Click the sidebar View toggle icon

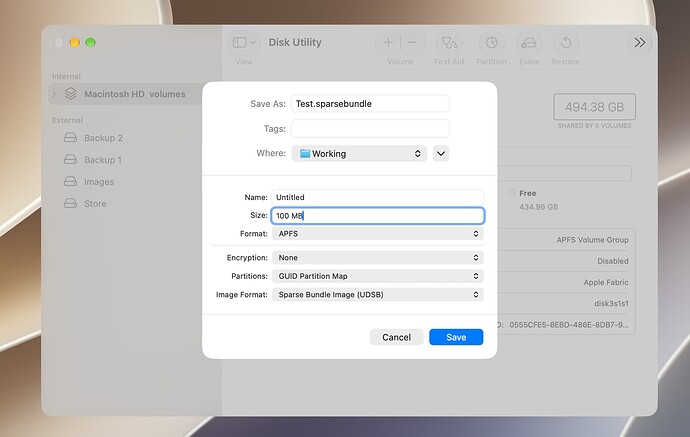point(239,42)
